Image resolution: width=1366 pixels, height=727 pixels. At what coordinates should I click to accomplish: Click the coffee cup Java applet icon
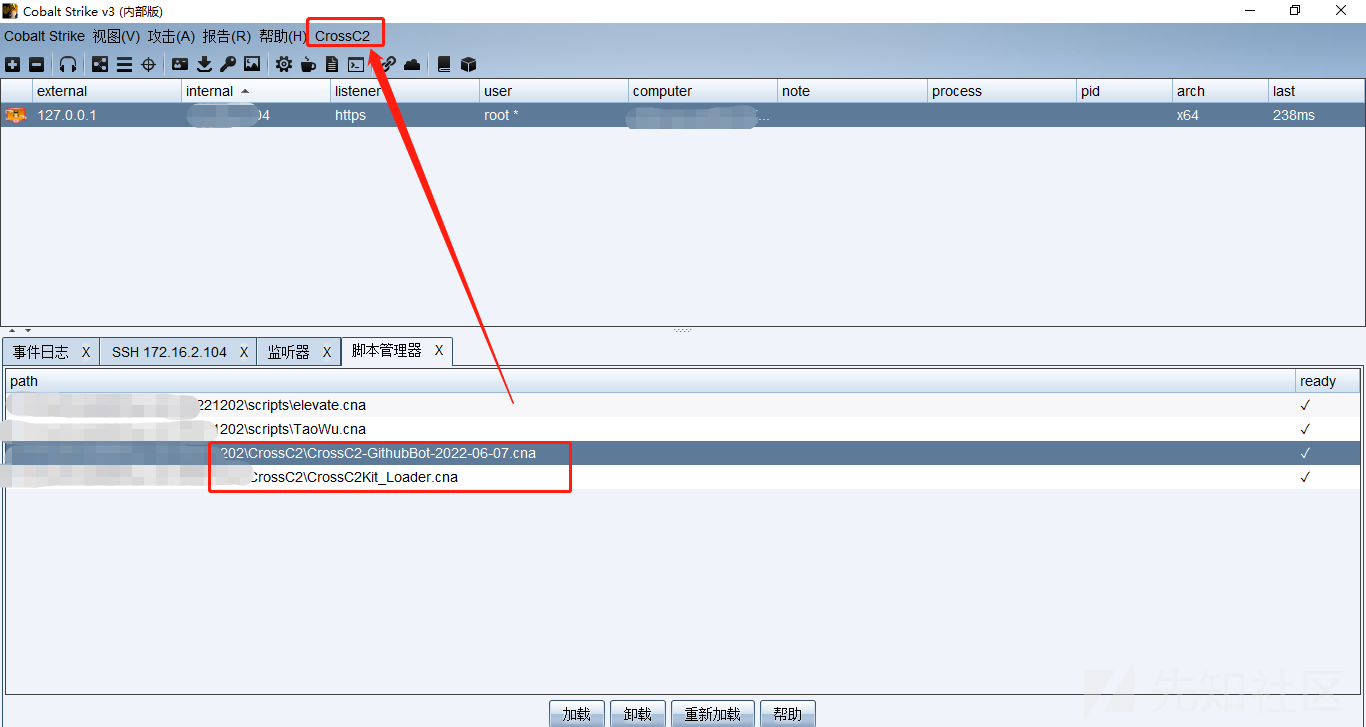pos(308,64)
